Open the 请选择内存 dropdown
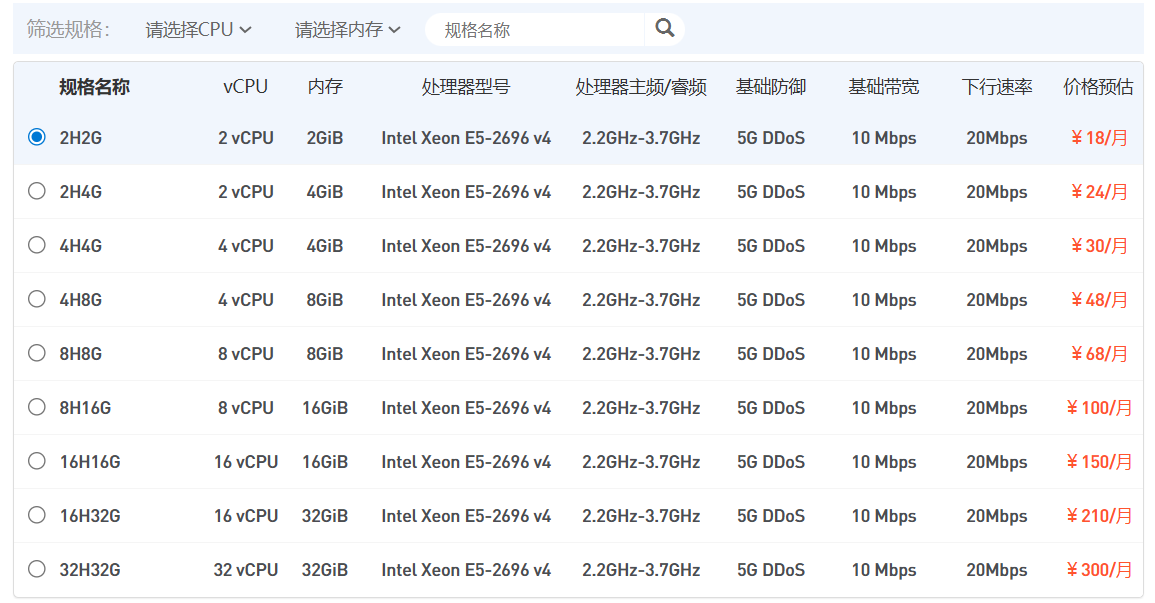1155x603 pixels. click(x=347, y=30)
